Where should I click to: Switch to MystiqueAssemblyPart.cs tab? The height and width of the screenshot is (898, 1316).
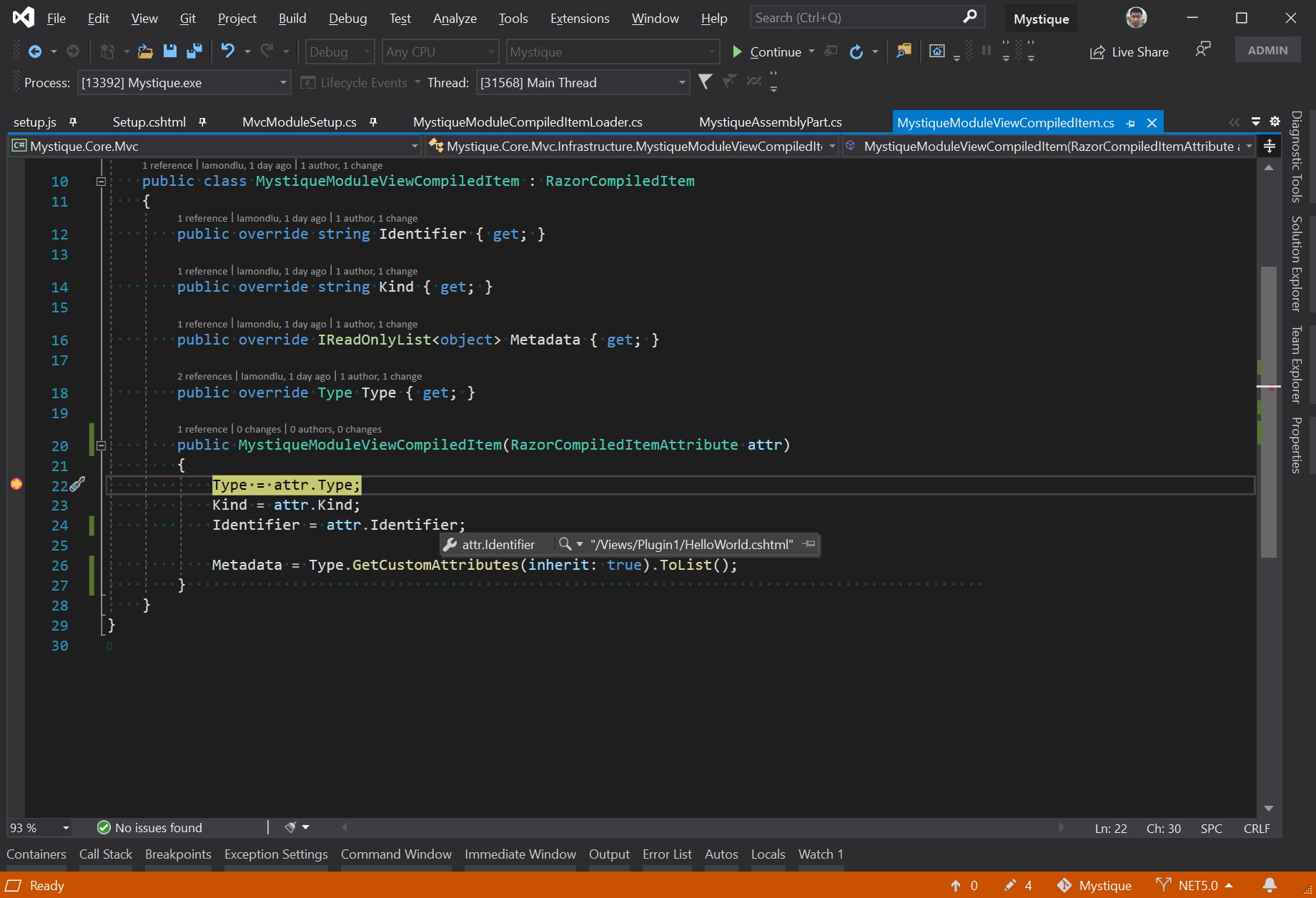(770, 122)
